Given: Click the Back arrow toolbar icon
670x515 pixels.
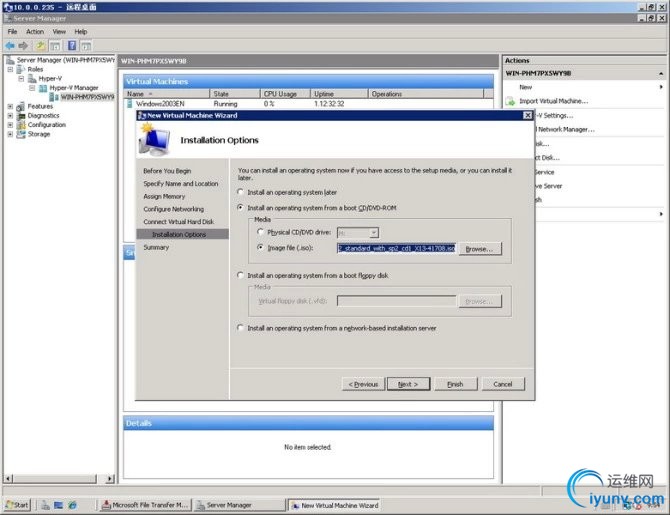Looking at the screenshot, I should 9,45.
